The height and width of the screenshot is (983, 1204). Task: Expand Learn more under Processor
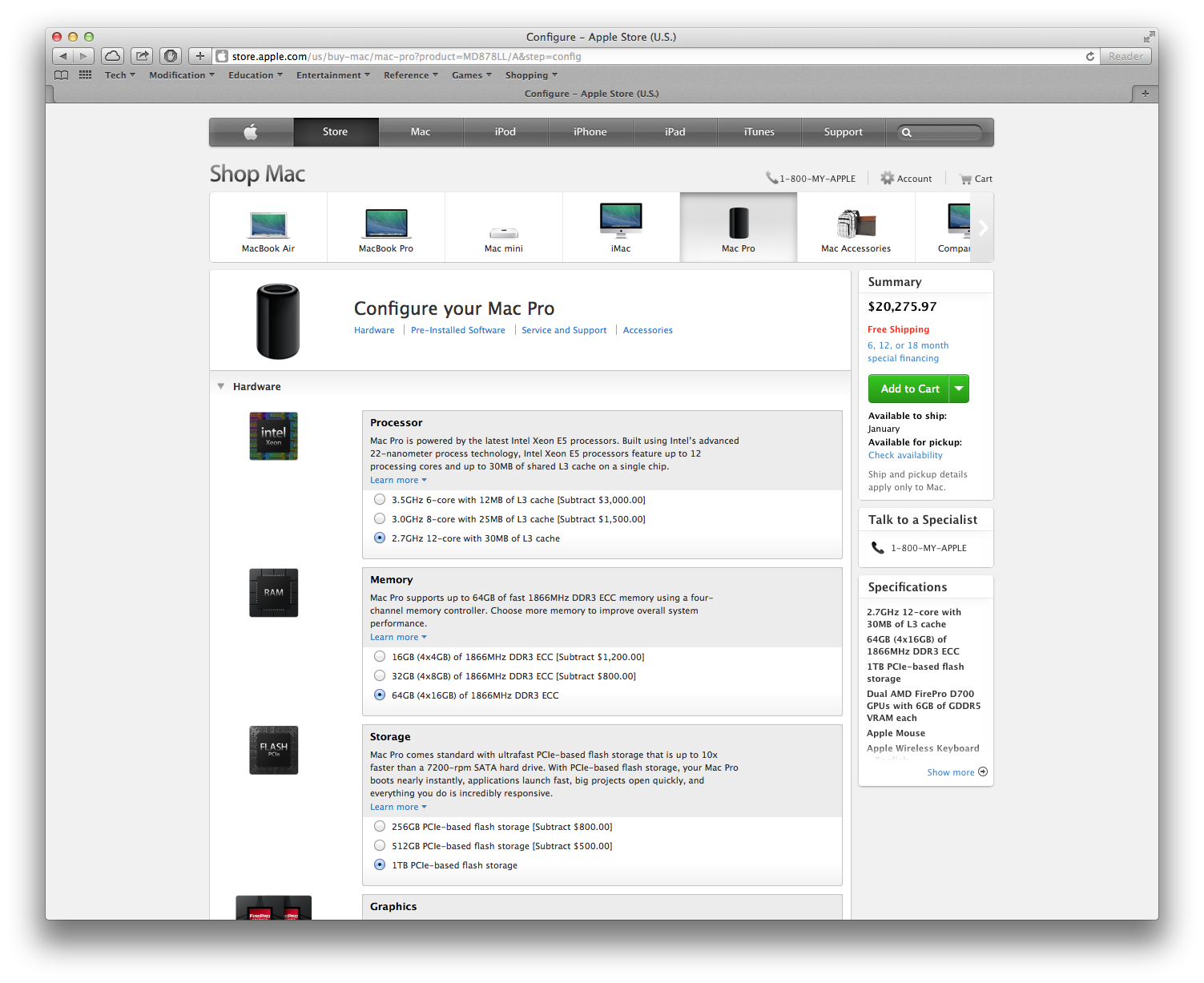click(x=398, y=480)
